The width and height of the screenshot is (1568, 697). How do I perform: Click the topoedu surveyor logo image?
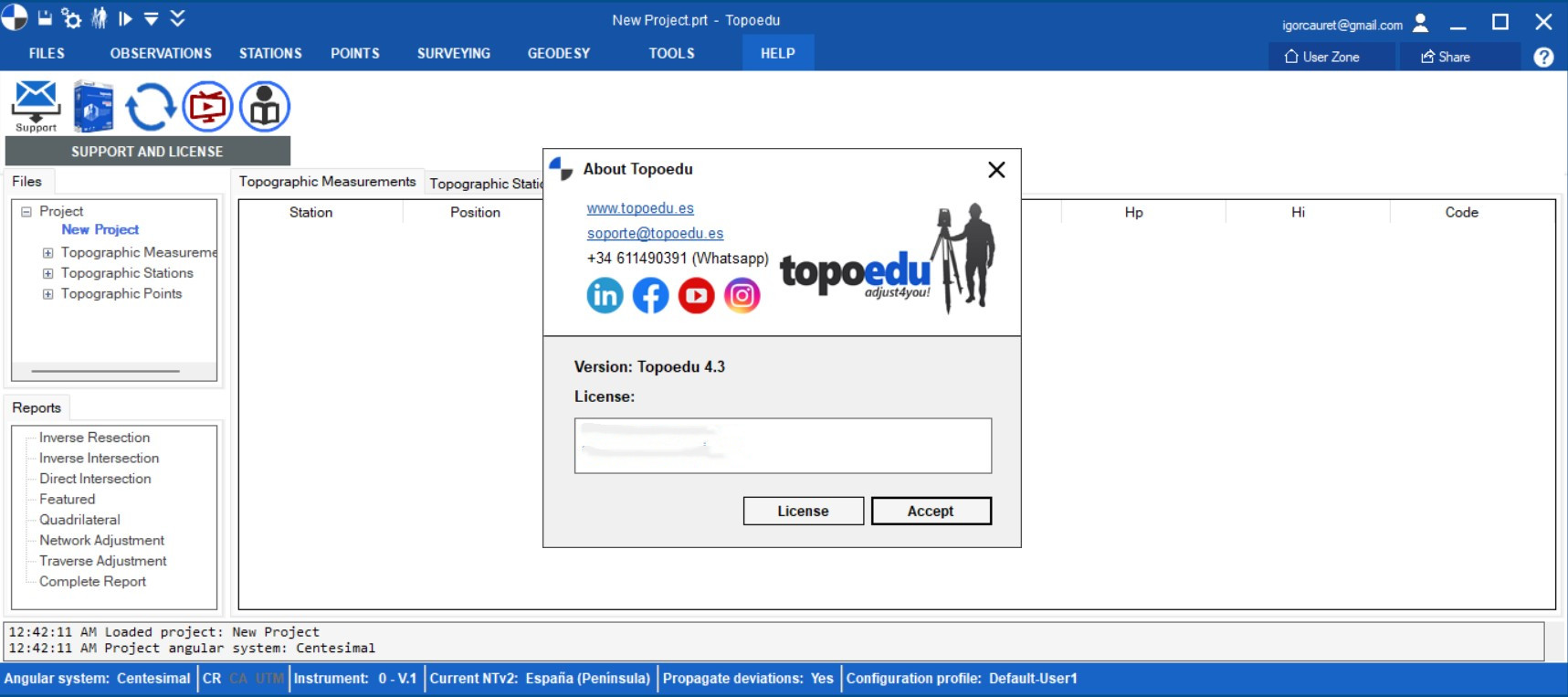click(887, 259)
